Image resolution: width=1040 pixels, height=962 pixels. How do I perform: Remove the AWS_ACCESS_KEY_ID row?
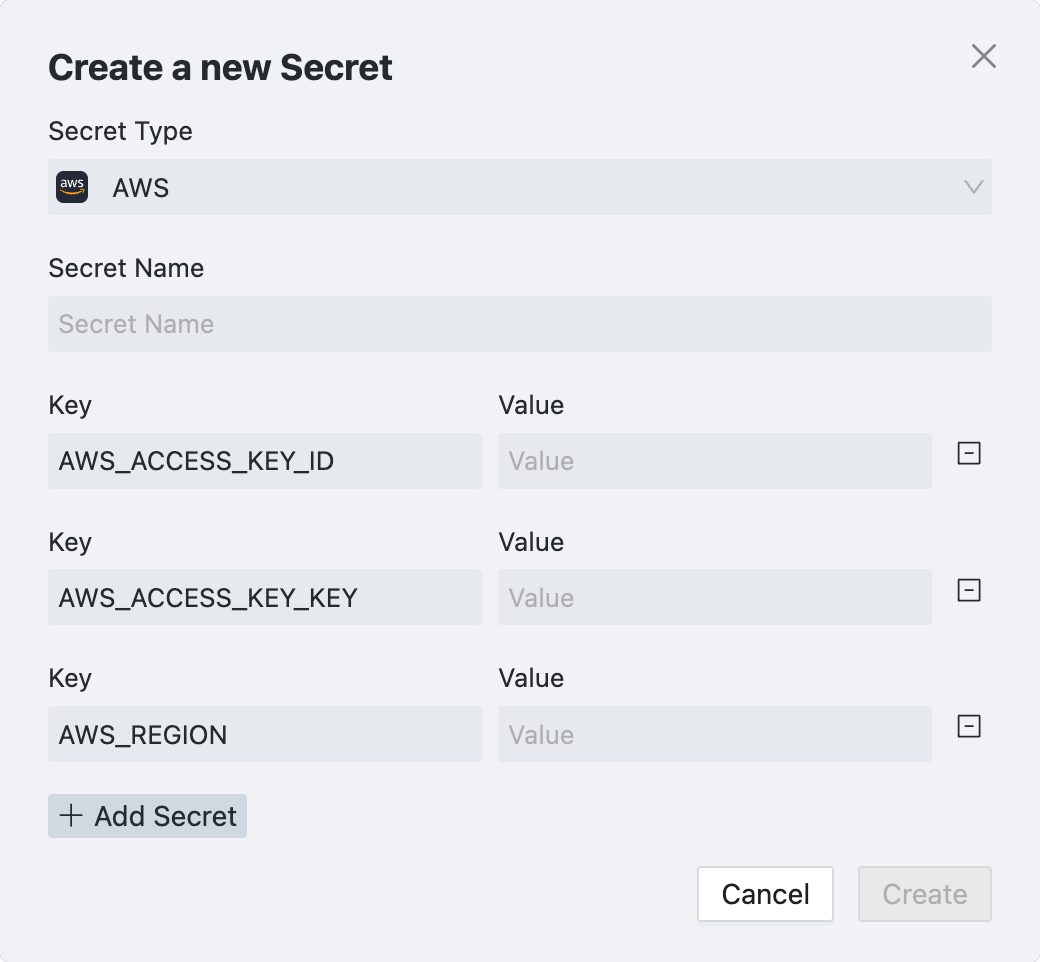point(969,454)
